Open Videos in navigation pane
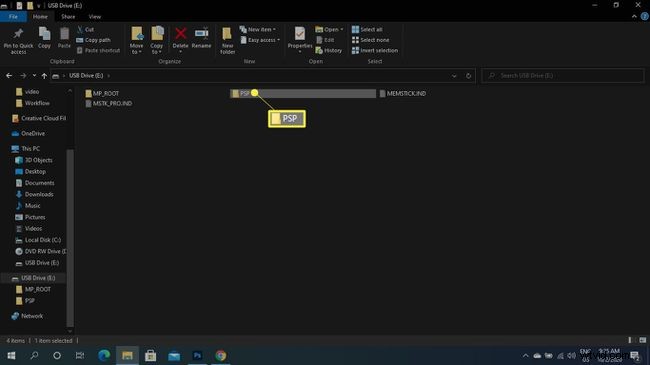 point(29,229)
